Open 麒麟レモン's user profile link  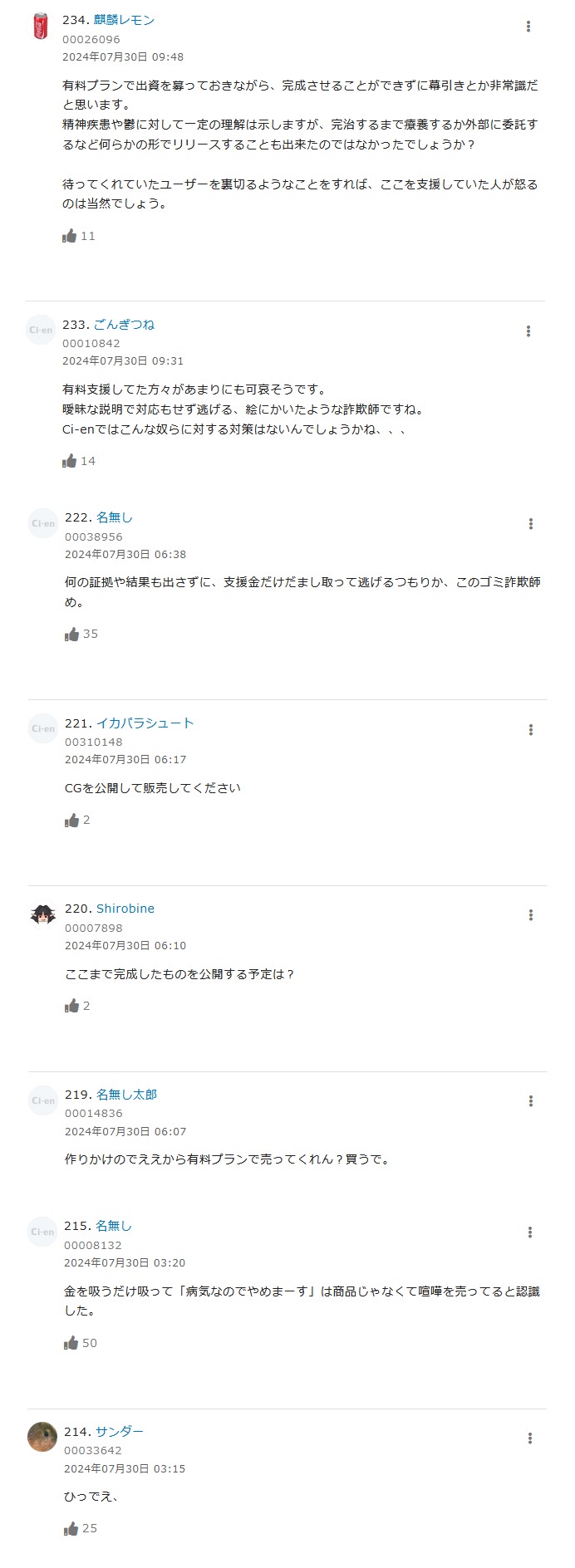pyautogui.click(x=124, y=20)
